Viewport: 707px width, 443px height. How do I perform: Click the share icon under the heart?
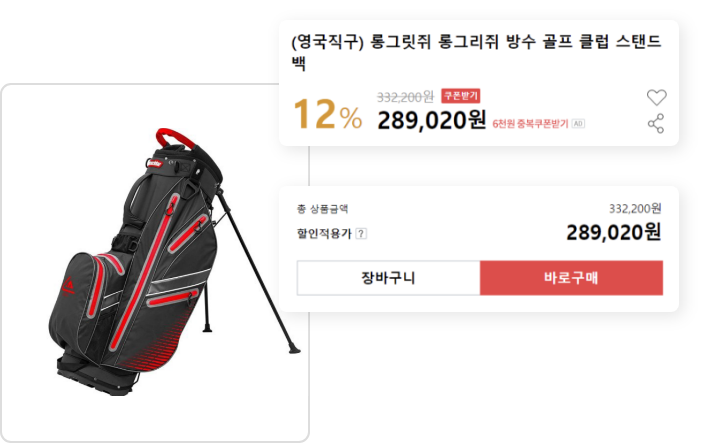pos(656,123)
